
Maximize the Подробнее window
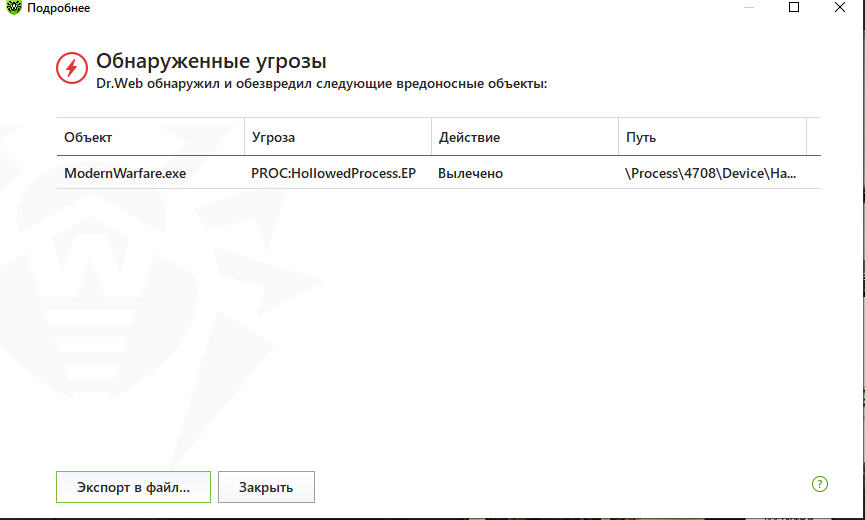(x=794, y=7)
